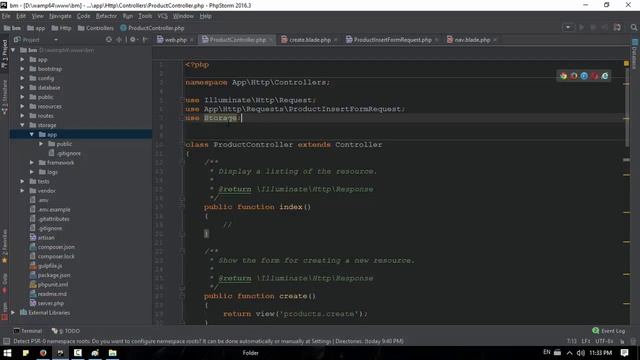
Task: Open Project view mode dropdown
Action: pyautogui.click(x=56, y=40)
